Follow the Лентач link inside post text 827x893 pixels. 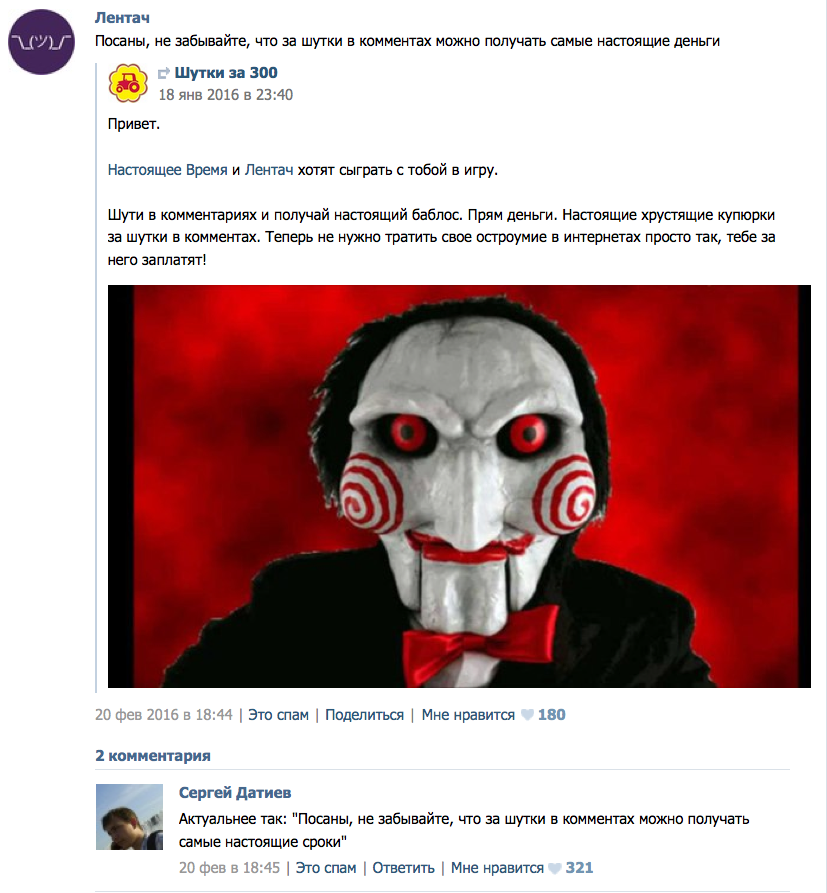coord(269,170)
